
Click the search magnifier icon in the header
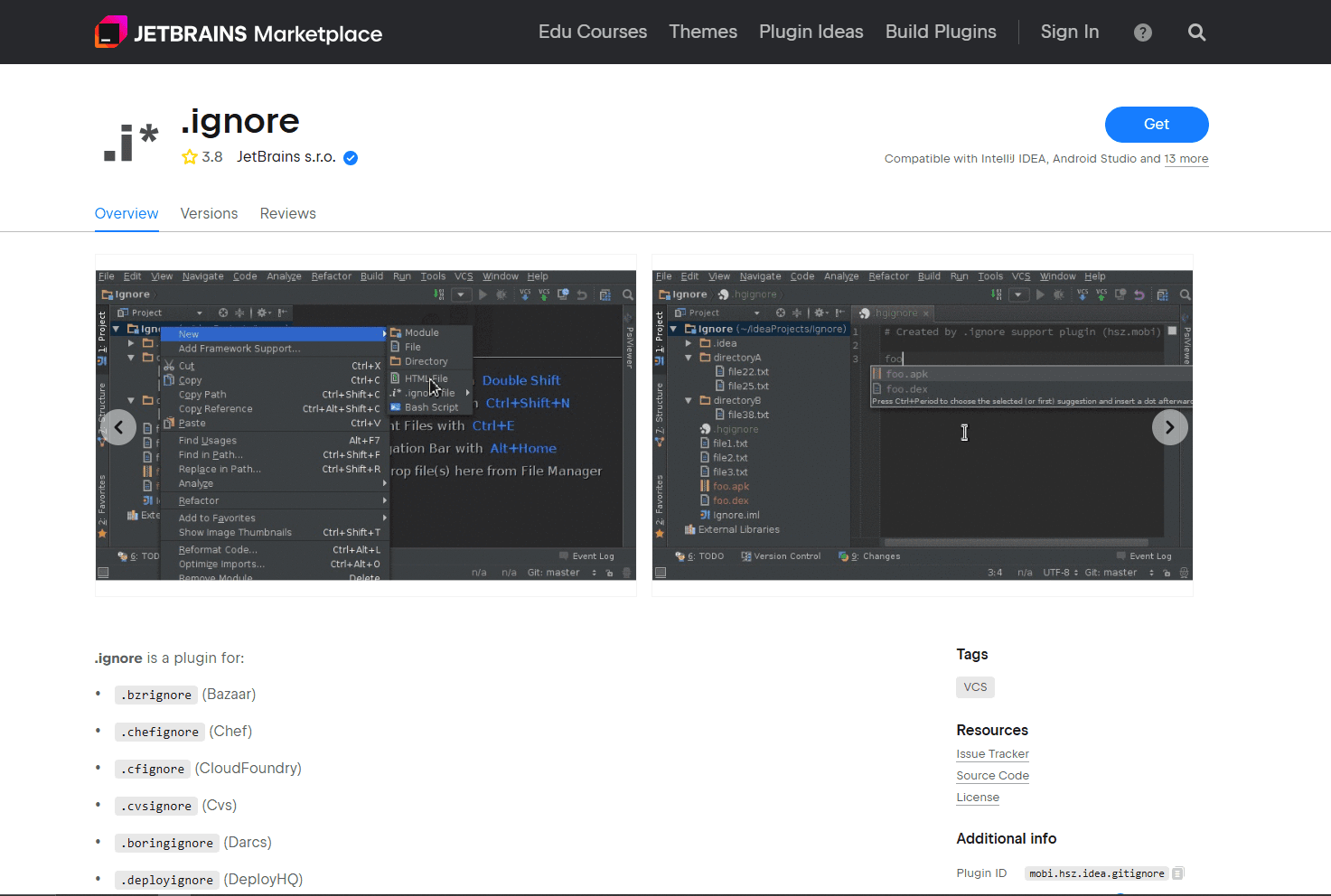click(x=1197, y=33)
